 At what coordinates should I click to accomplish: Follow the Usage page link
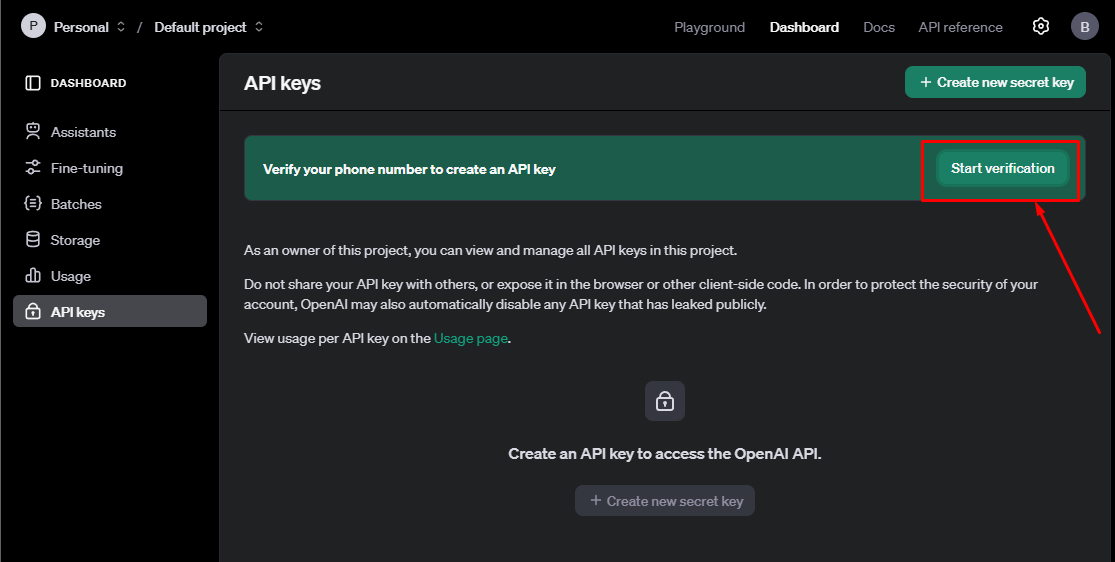coord(471,339)
